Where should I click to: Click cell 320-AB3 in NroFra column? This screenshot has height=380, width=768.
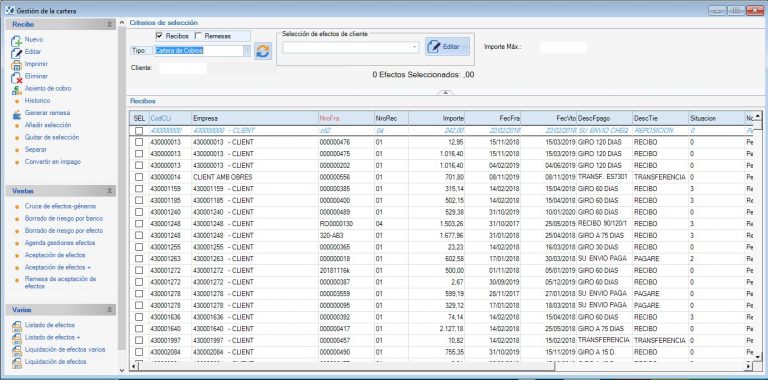[346, 236]
